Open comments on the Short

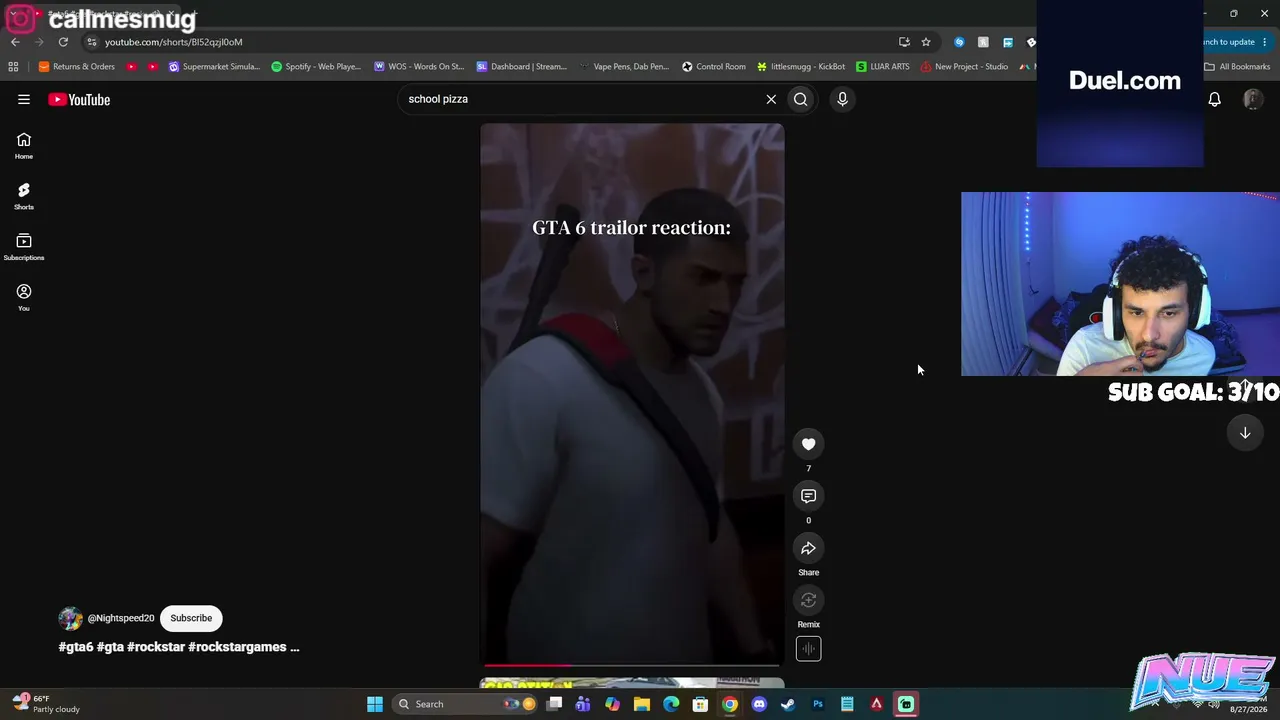[x=808, y=496]
